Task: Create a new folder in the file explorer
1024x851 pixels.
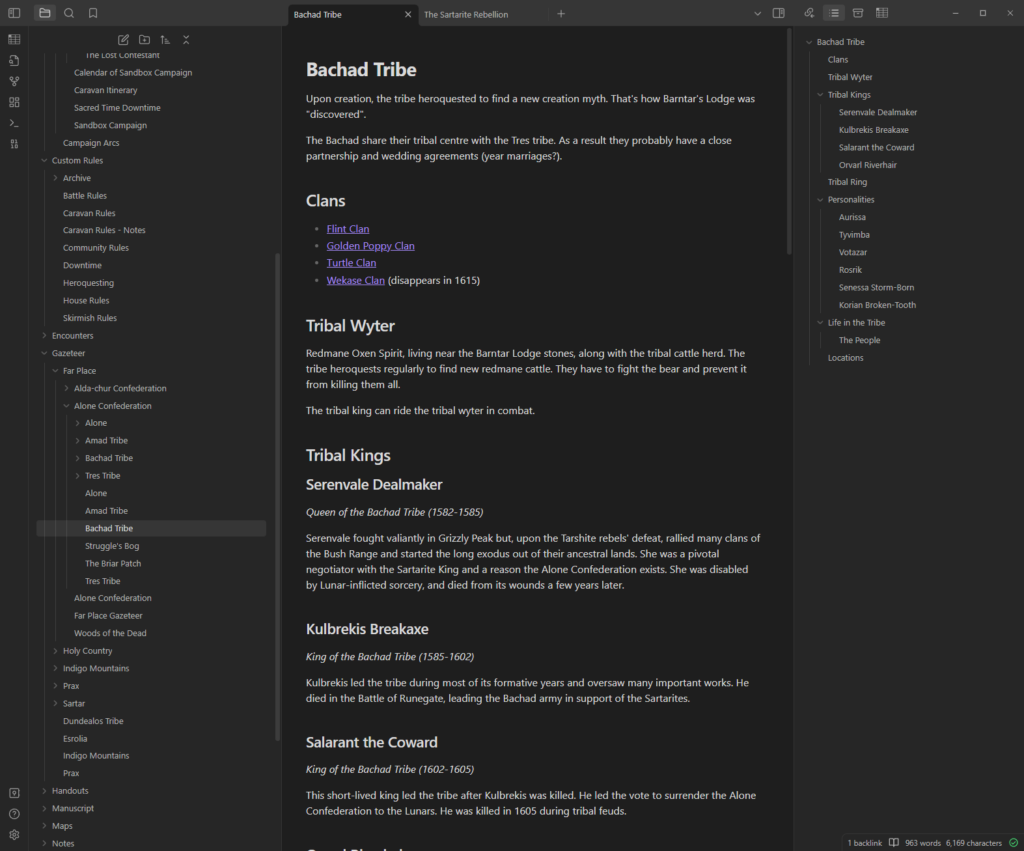Action: pyautogui.click(x=144, y=40)
